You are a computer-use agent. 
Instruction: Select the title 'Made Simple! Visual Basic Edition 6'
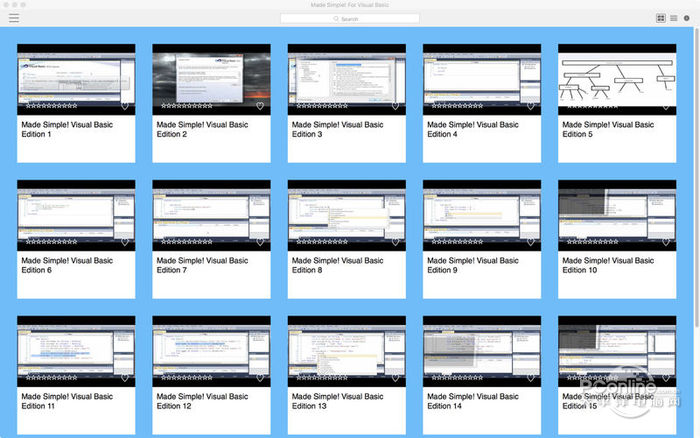point(67,265)
